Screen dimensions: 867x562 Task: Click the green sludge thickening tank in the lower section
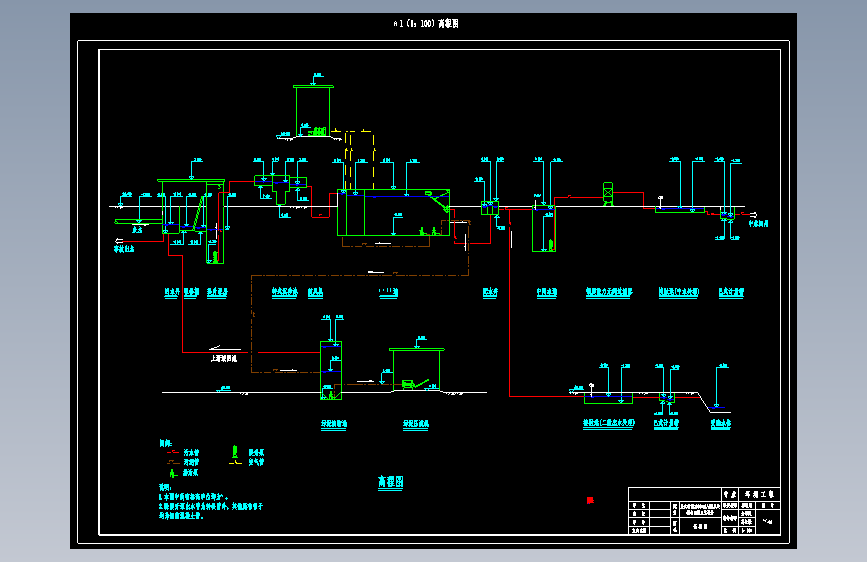(331, 370)
